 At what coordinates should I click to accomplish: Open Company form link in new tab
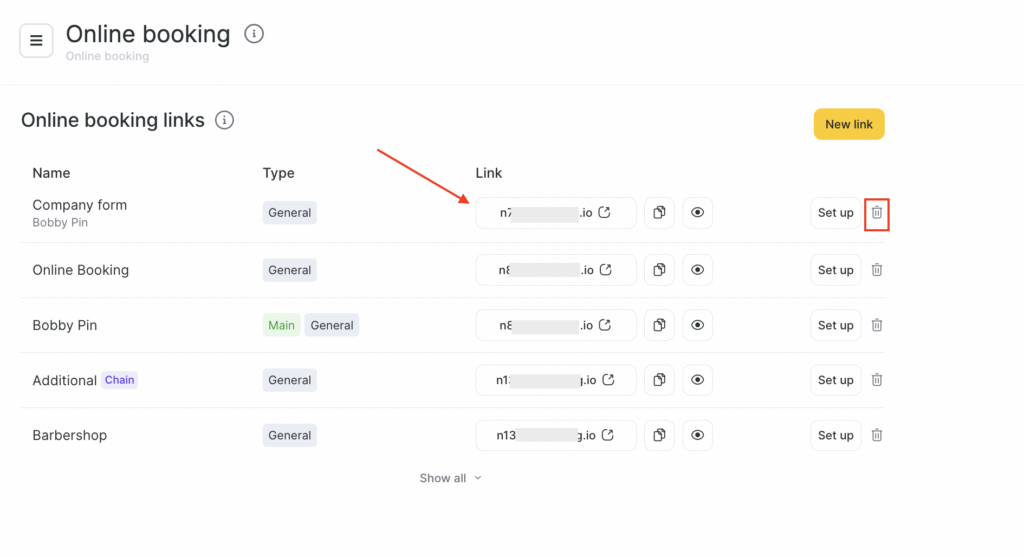605,213
